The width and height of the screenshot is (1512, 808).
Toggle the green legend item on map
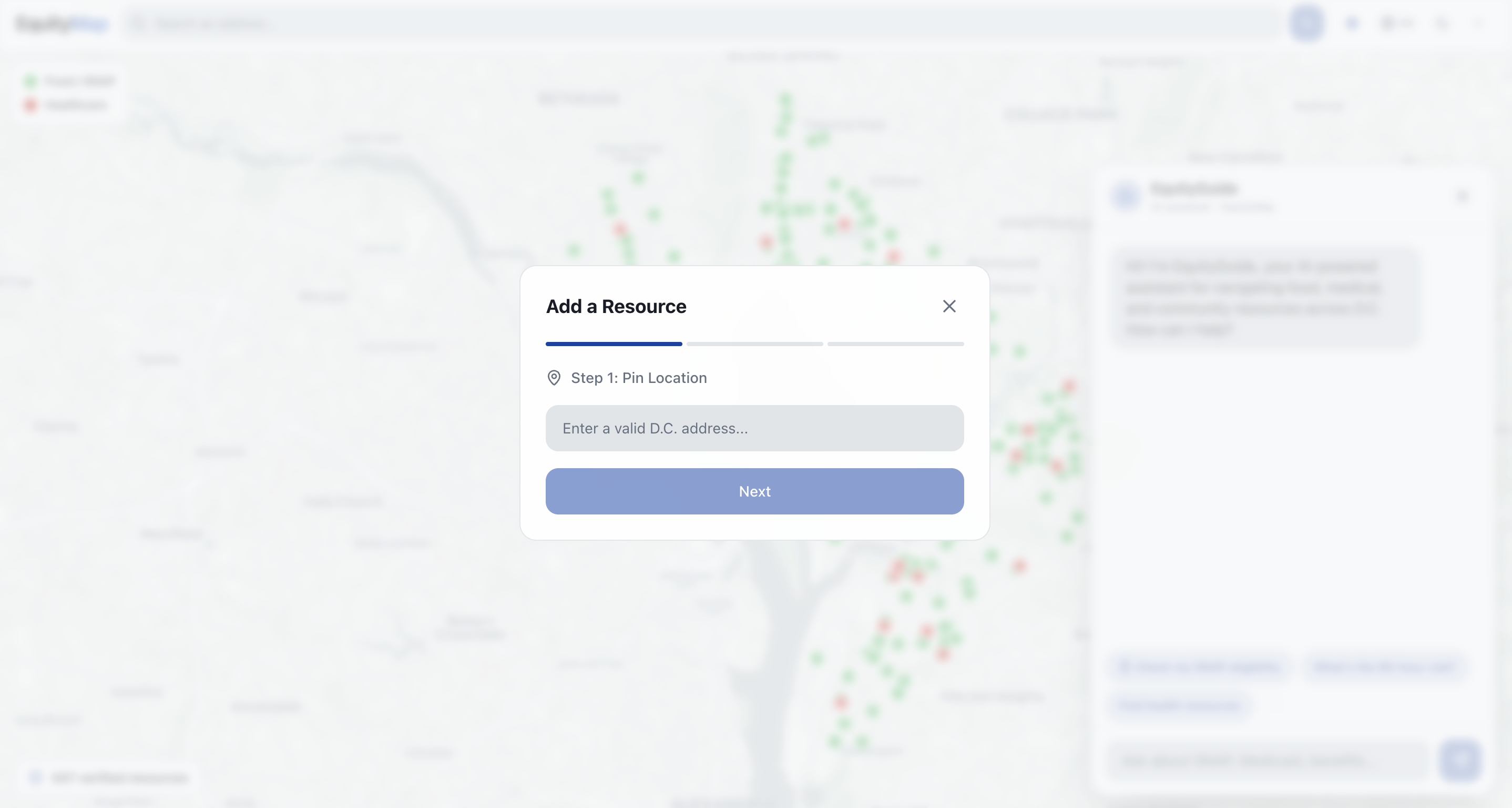click(69, 81)
